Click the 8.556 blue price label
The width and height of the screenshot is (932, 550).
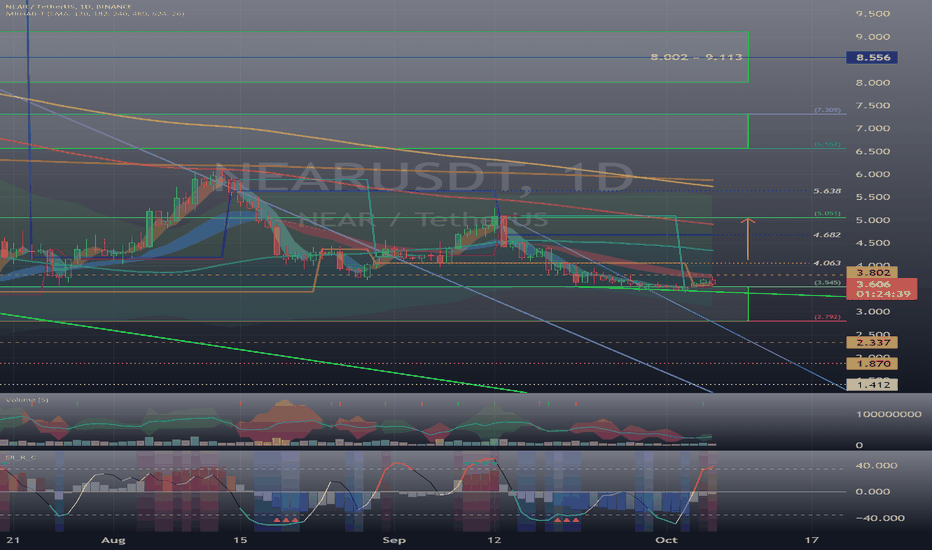pos(872,58)
